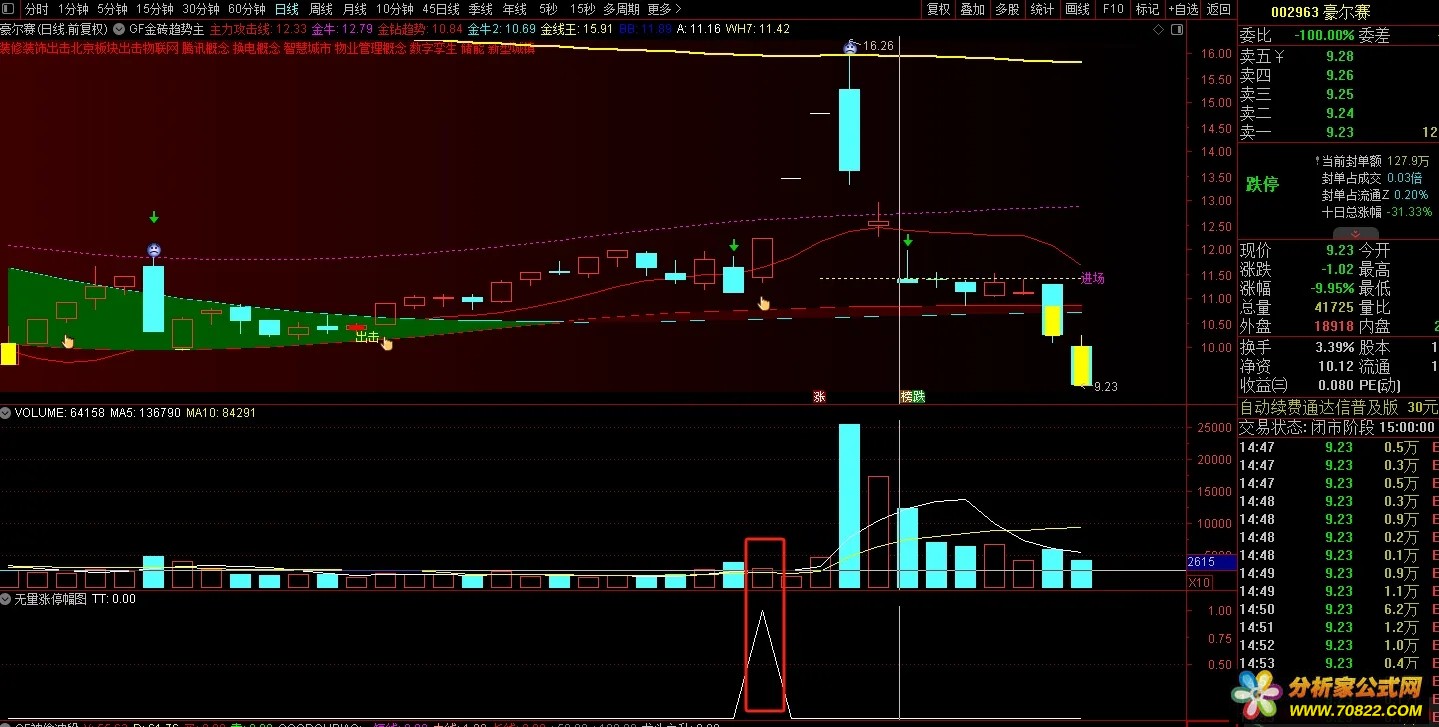The width and height of the screenshot is (1439, 727).
Task: Switch to 30分钟 period
Action: pyautogui.click(x=201, y=9)
